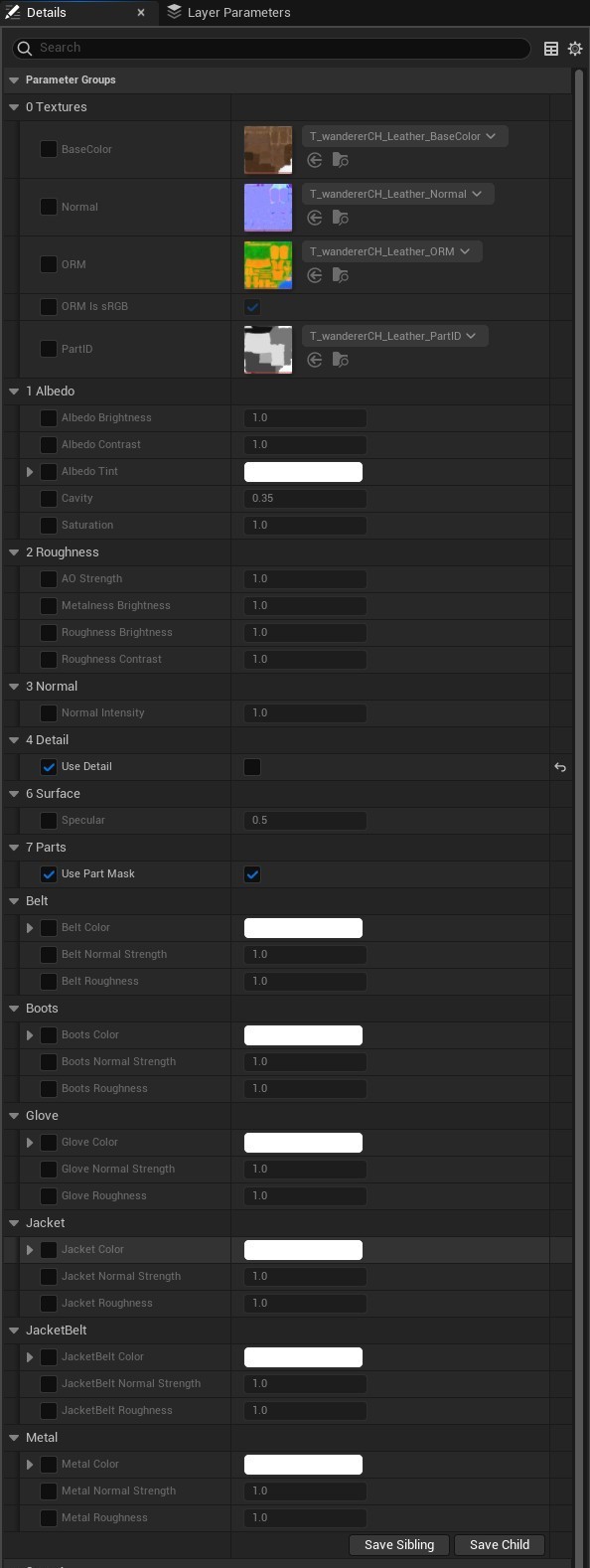Click the Details tab pencil icon

click(12, 12)
